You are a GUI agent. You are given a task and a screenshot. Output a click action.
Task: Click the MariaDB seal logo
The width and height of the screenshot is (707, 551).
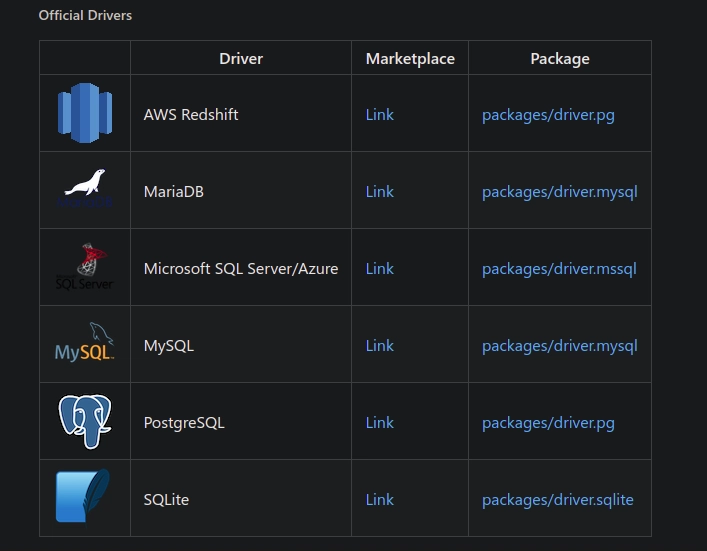(85, 188)
